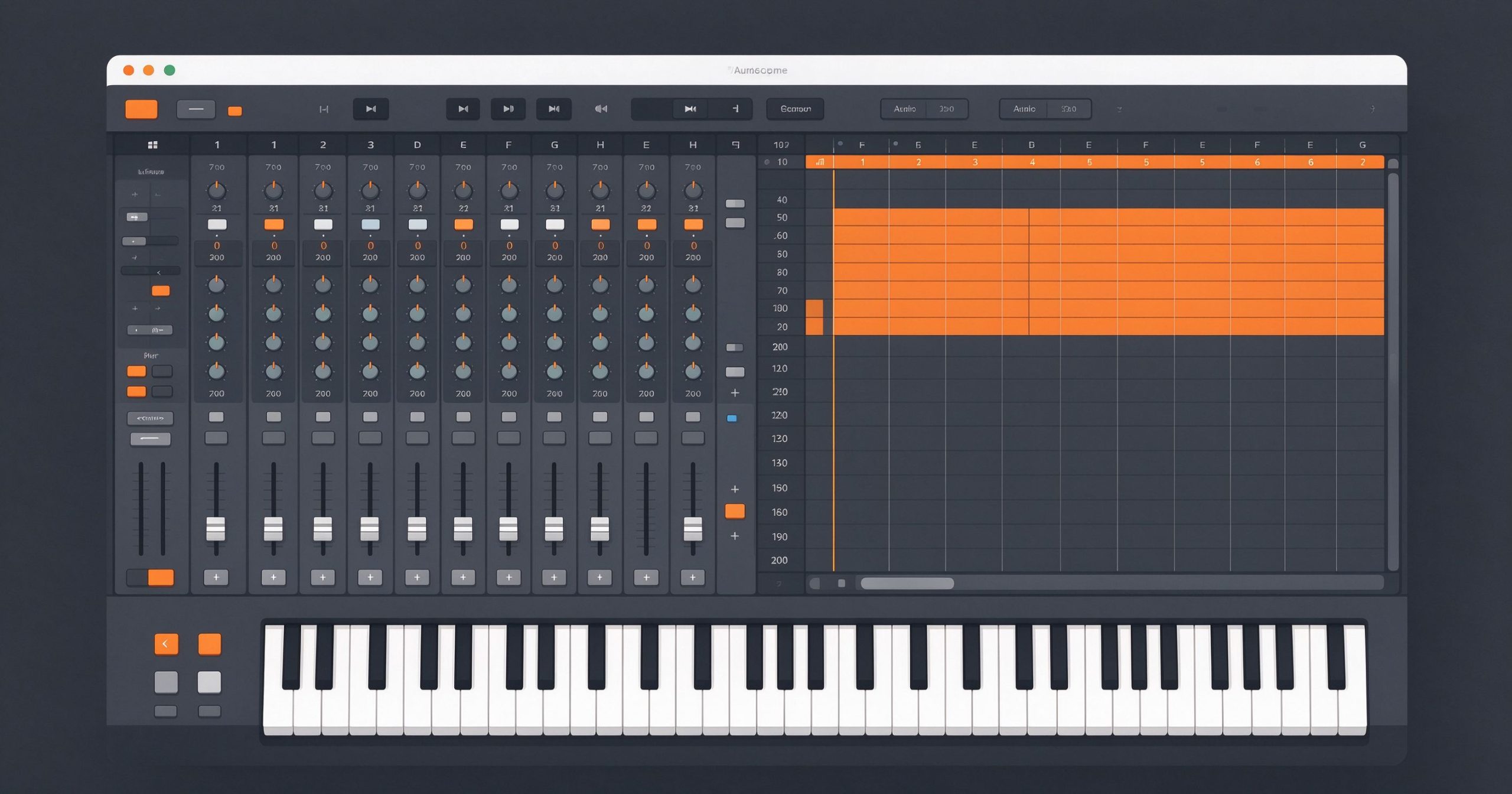Screen dimensions: 1512x794
Task: Click the corner bracket icon right of the last H channel
Action: click(x=735, y=145)
